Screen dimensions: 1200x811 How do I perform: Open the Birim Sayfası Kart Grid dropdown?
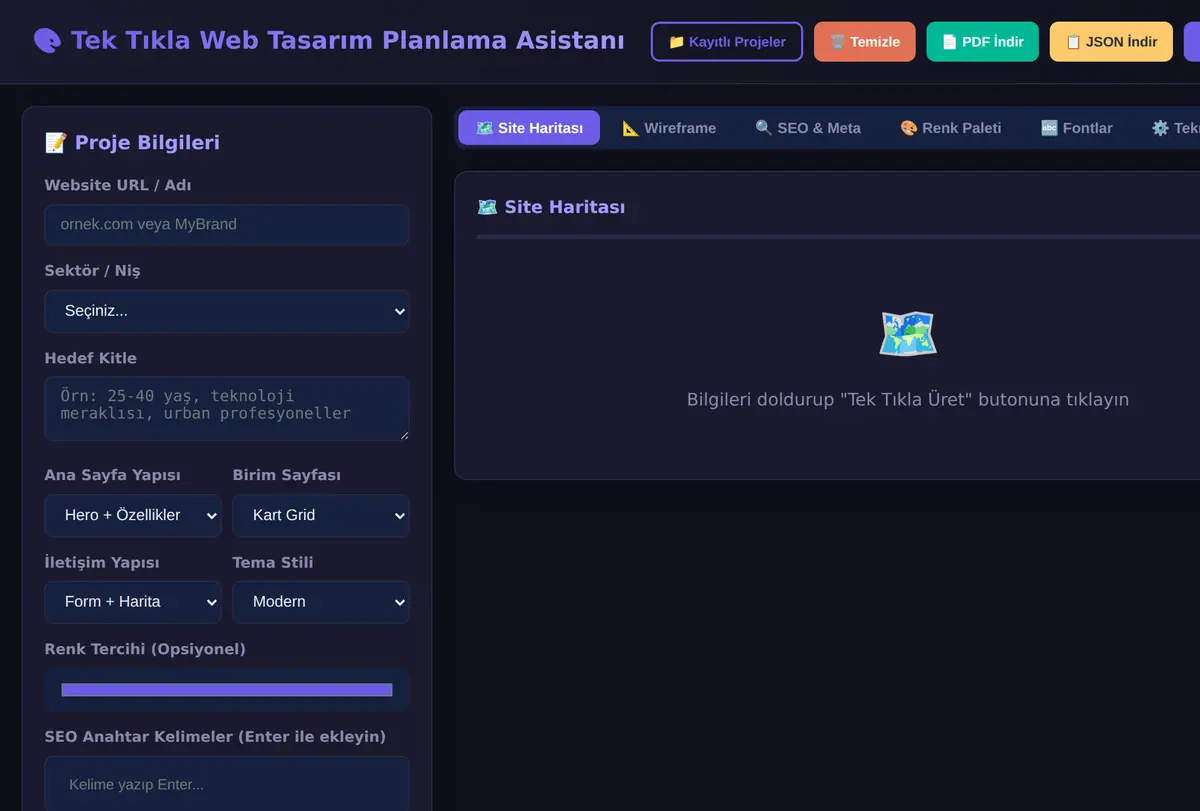321,515
